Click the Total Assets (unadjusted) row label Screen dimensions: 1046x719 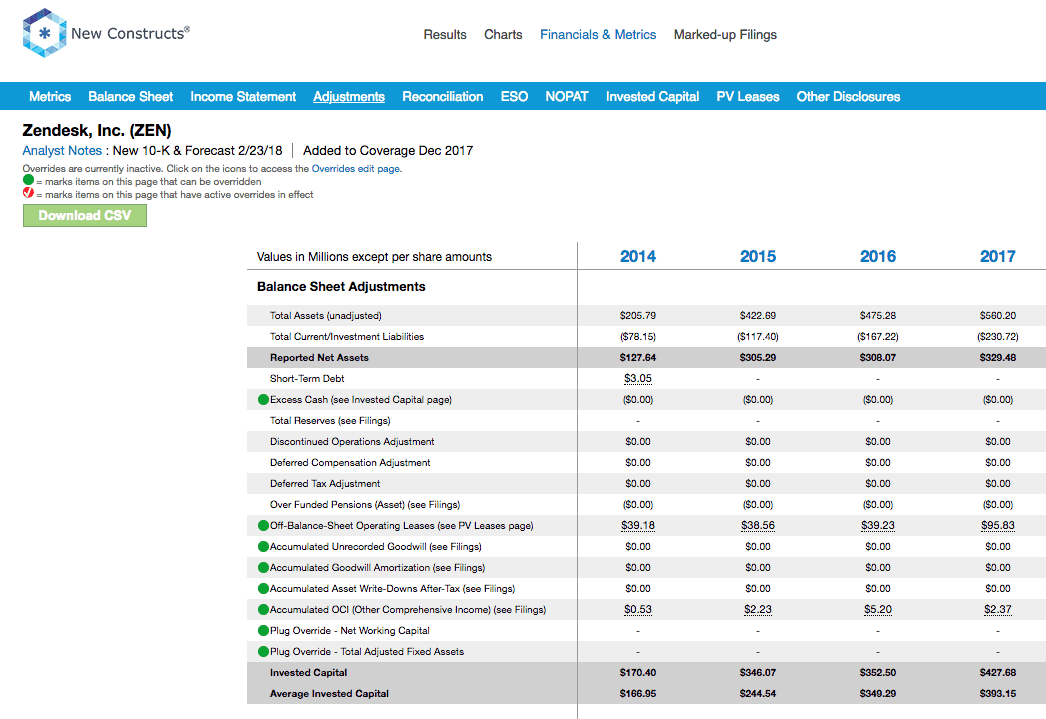326,315
